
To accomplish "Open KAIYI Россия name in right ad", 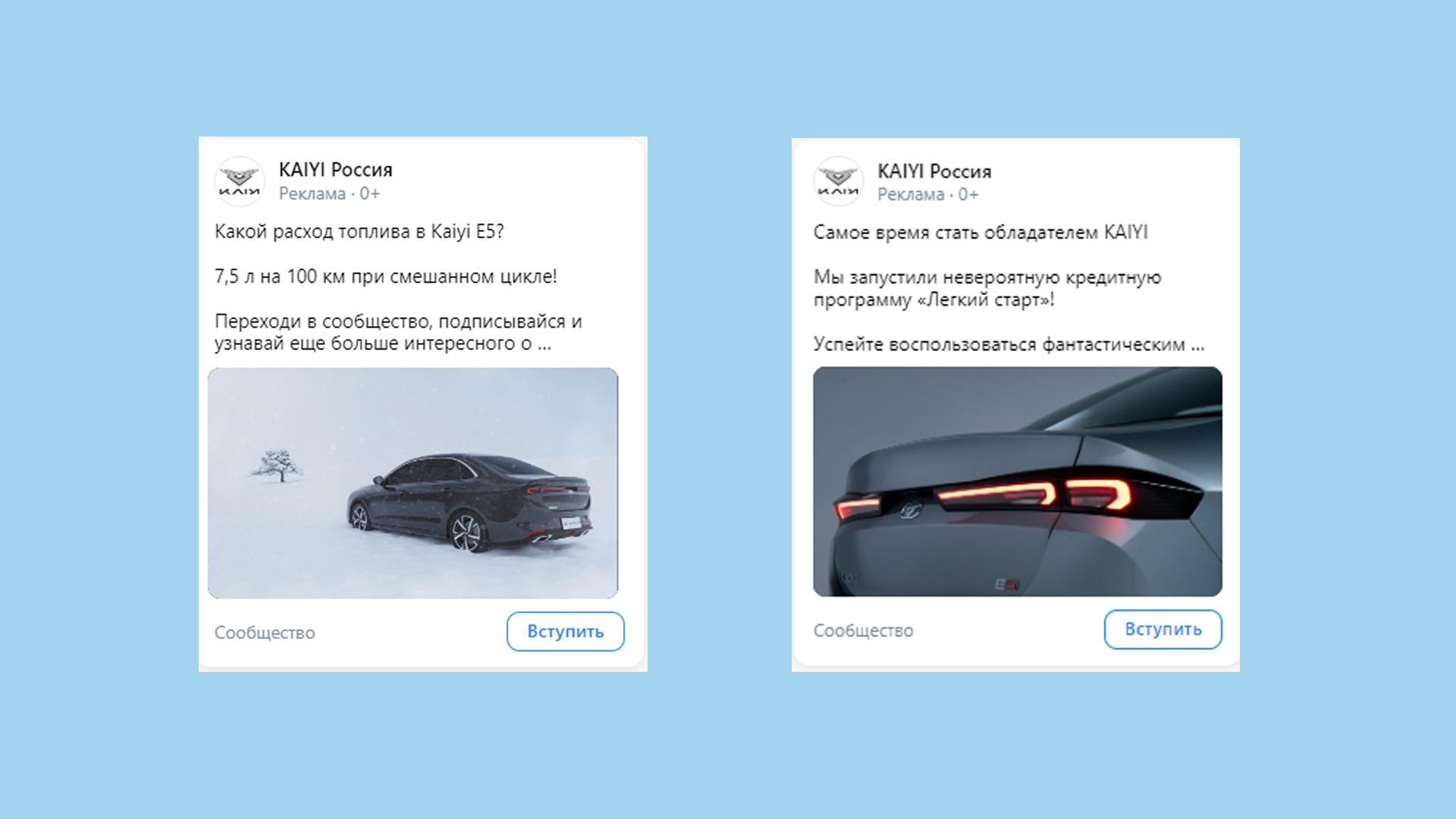I will coord(934,171).
